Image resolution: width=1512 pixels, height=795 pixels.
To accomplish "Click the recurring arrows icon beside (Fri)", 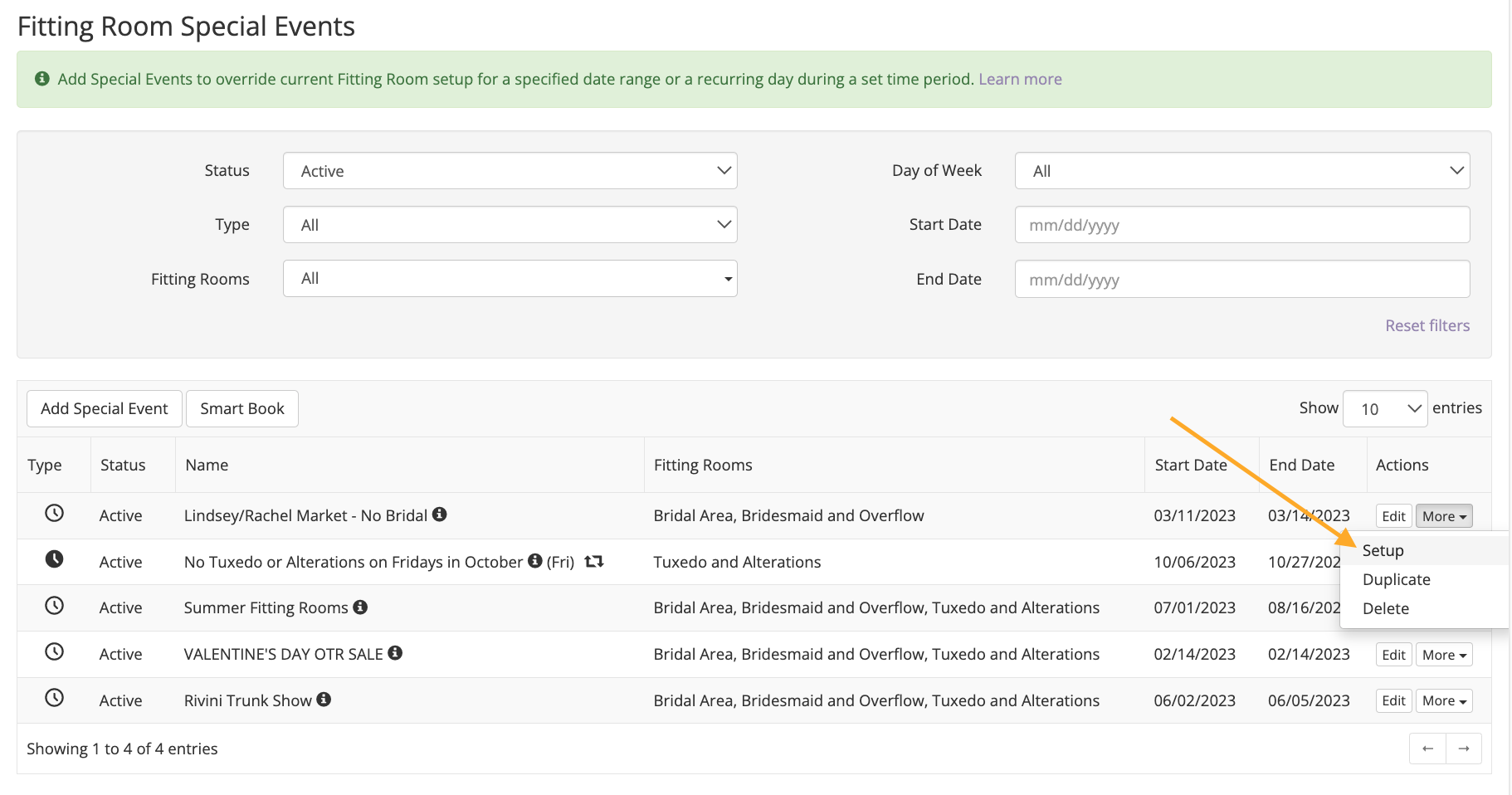I will coord(593,562).
